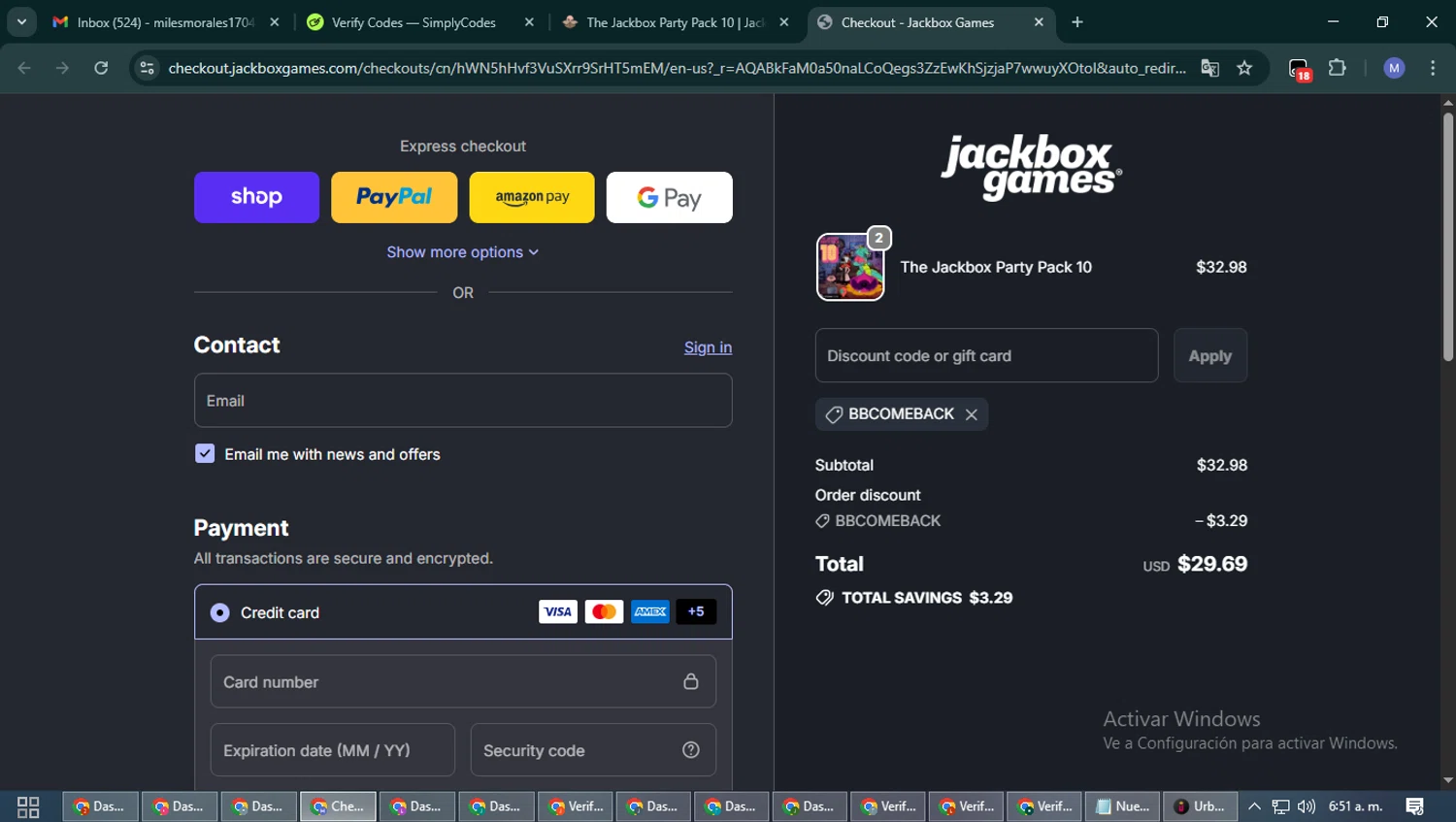Image resolution: width=1456 pixels, height=822 pixels.
Task: Open the Extensions puzzle menu
Action: click(1338, 68)
